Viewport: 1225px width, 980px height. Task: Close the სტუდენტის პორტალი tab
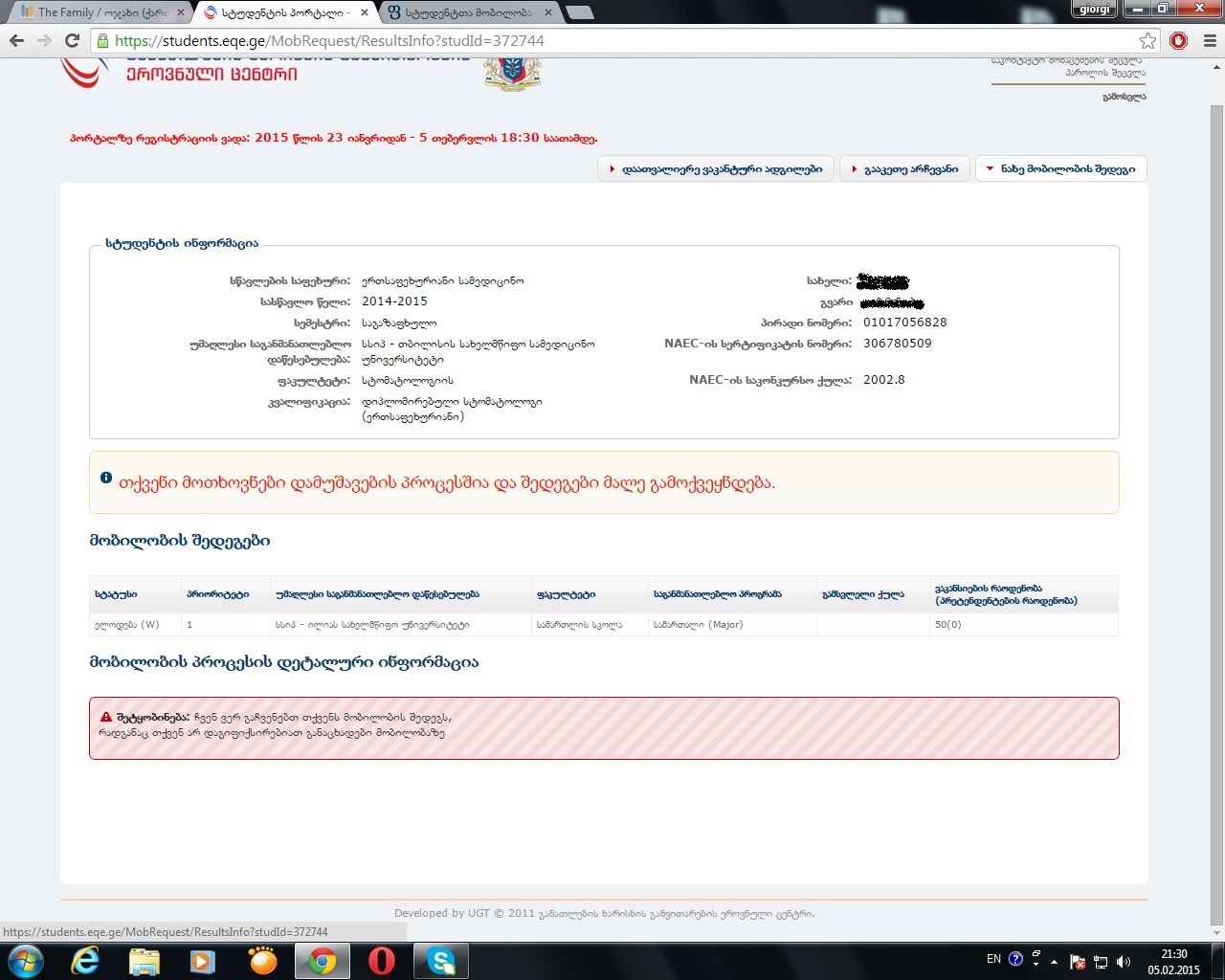click(365, 12)
